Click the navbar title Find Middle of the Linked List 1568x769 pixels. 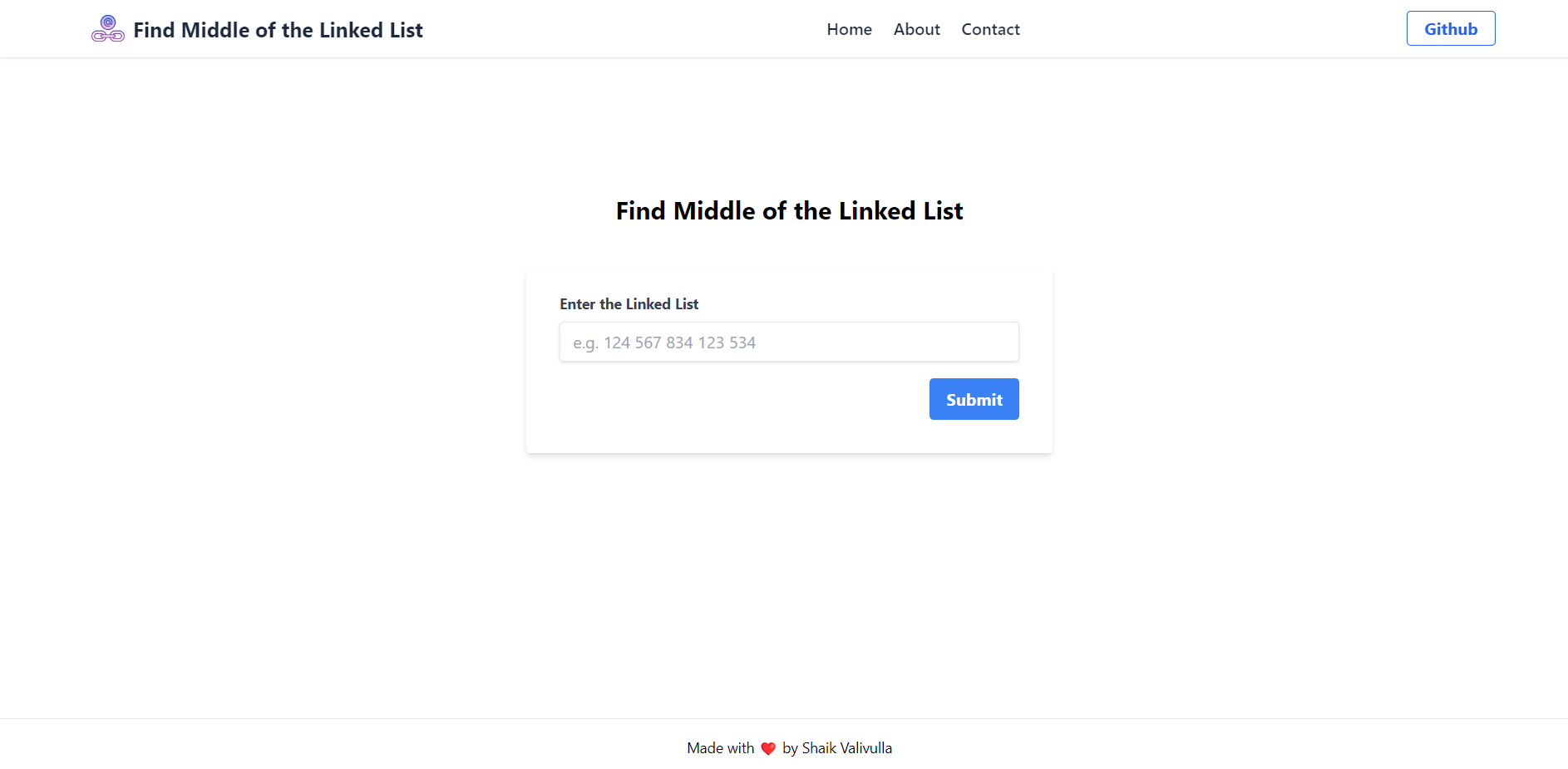(x=278, y=30)
